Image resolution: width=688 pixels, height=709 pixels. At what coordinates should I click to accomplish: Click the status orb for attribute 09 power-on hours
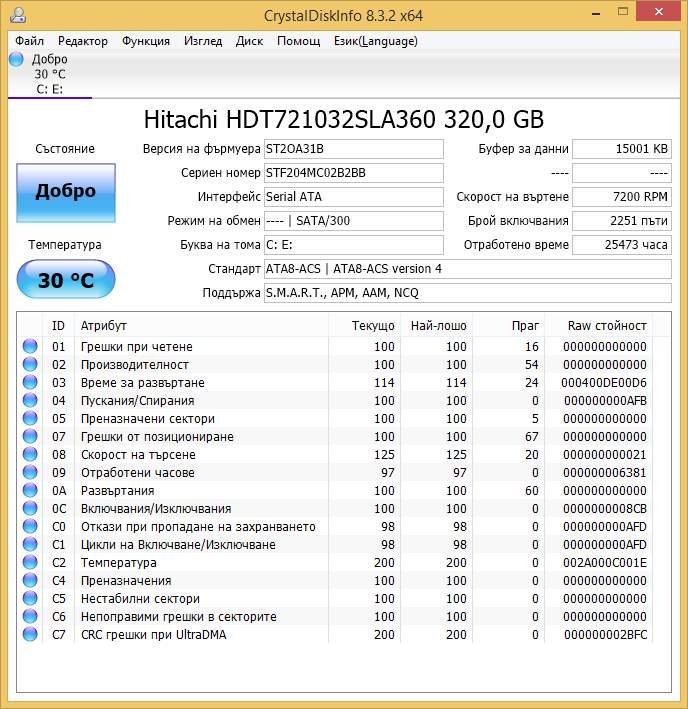coord(30,473)
